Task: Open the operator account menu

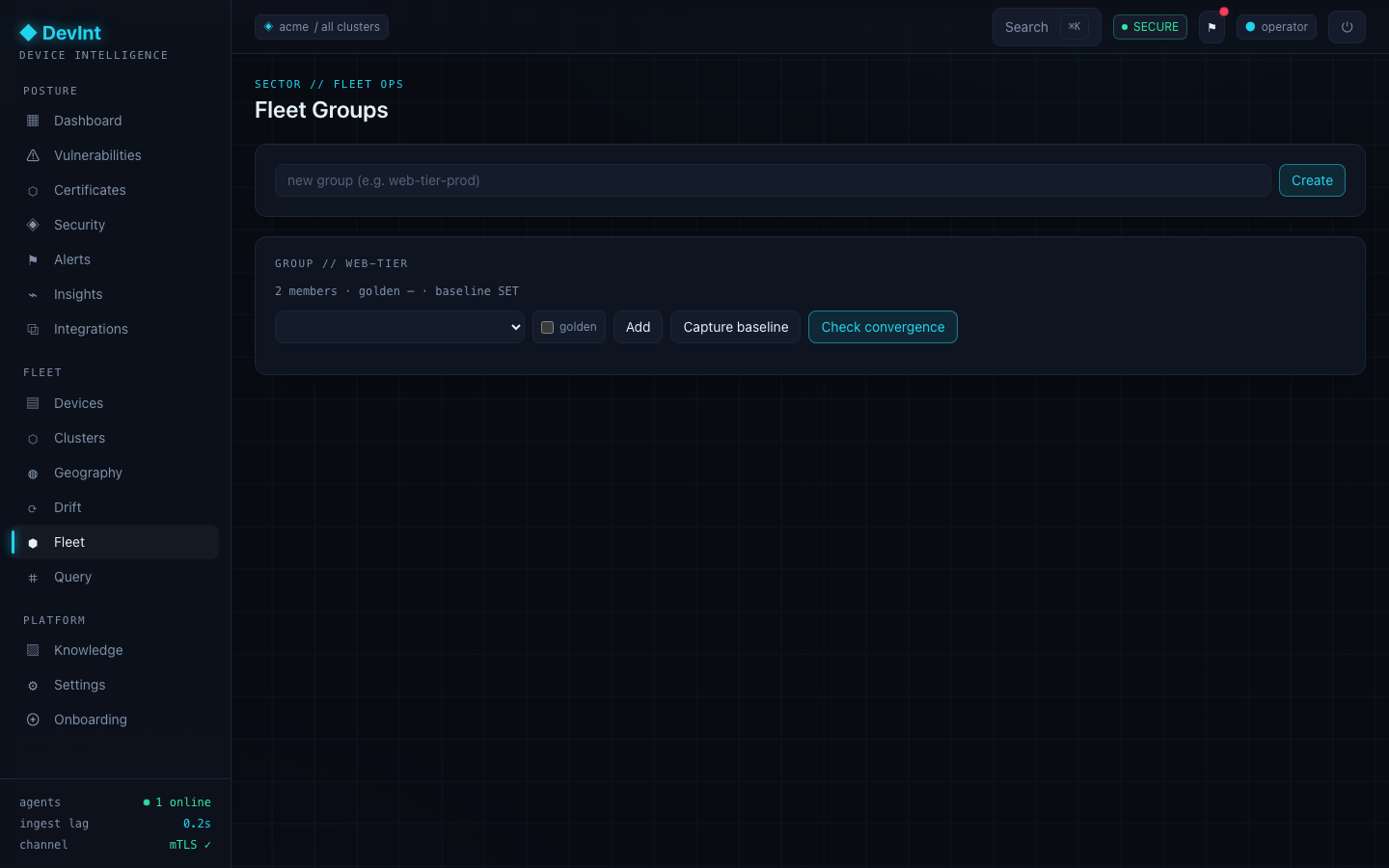Action: (1276, 27)
